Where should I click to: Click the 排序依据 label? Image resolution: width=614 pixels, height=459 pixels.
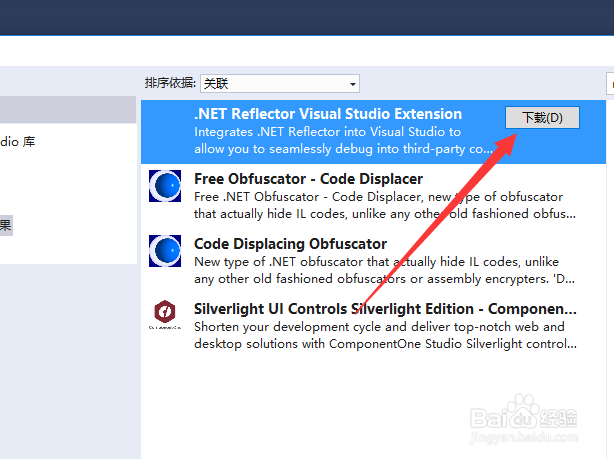coord(170,83)
